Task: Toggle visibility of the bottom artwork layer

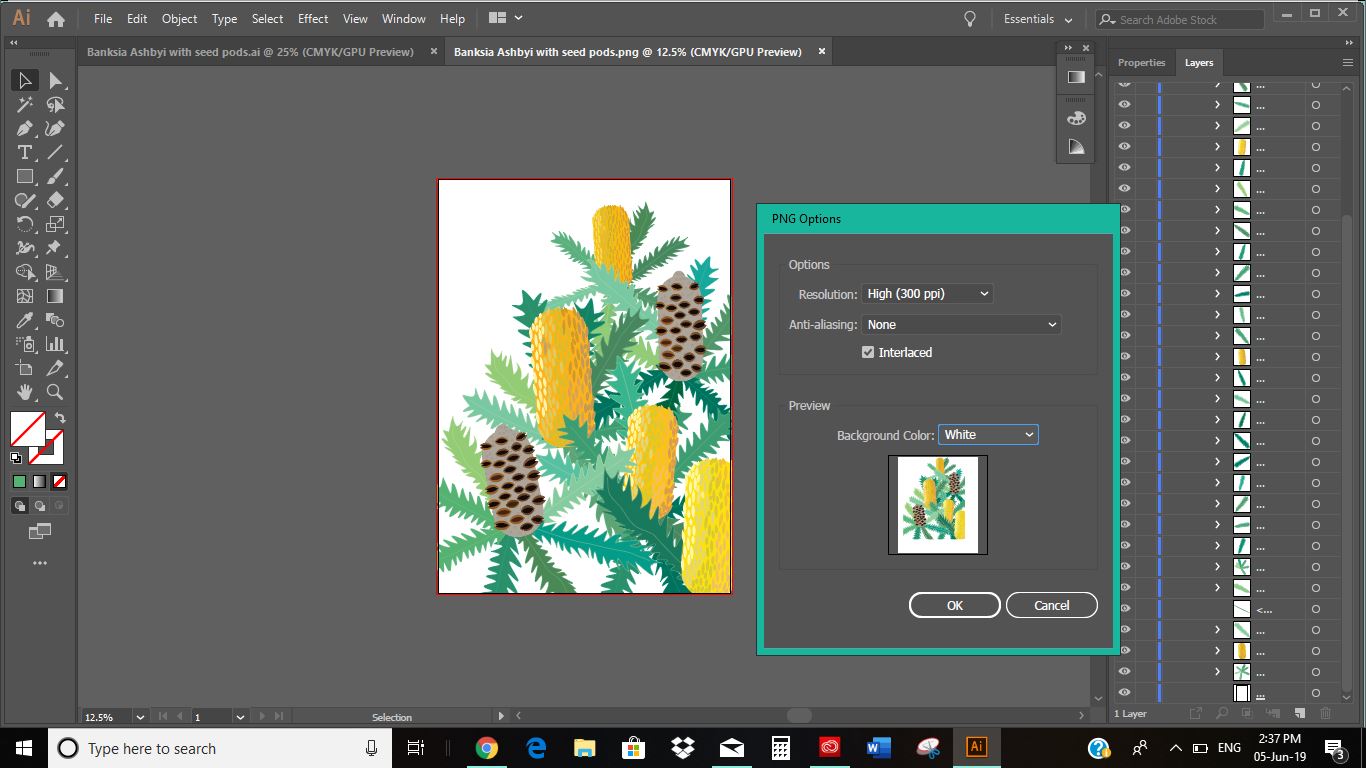Action: point(1124,692)
